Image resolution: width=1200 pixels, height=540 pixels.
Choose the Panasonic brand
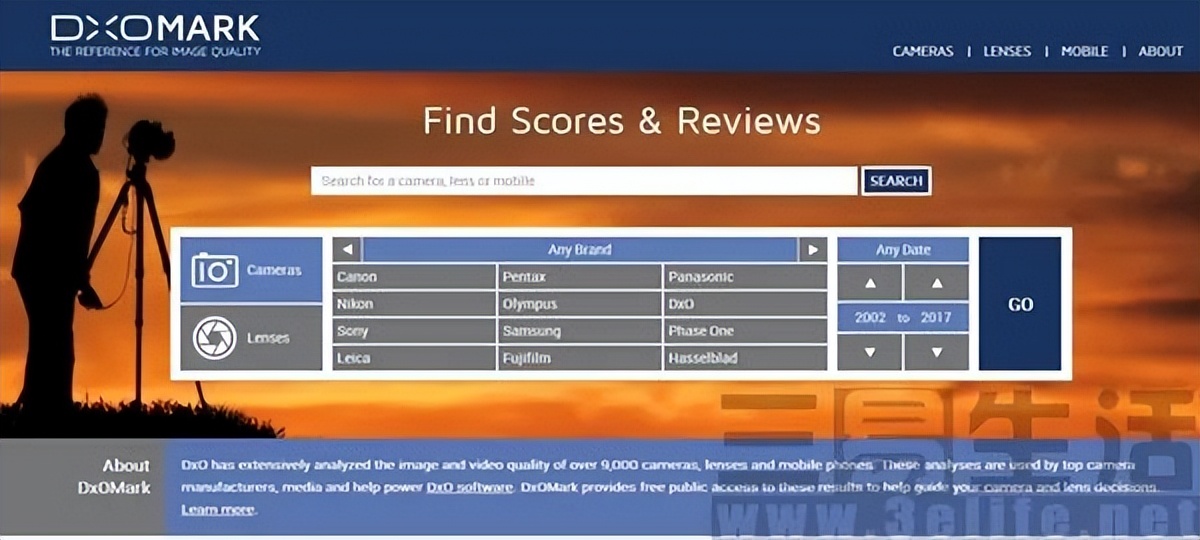click(x=745, y=277)
